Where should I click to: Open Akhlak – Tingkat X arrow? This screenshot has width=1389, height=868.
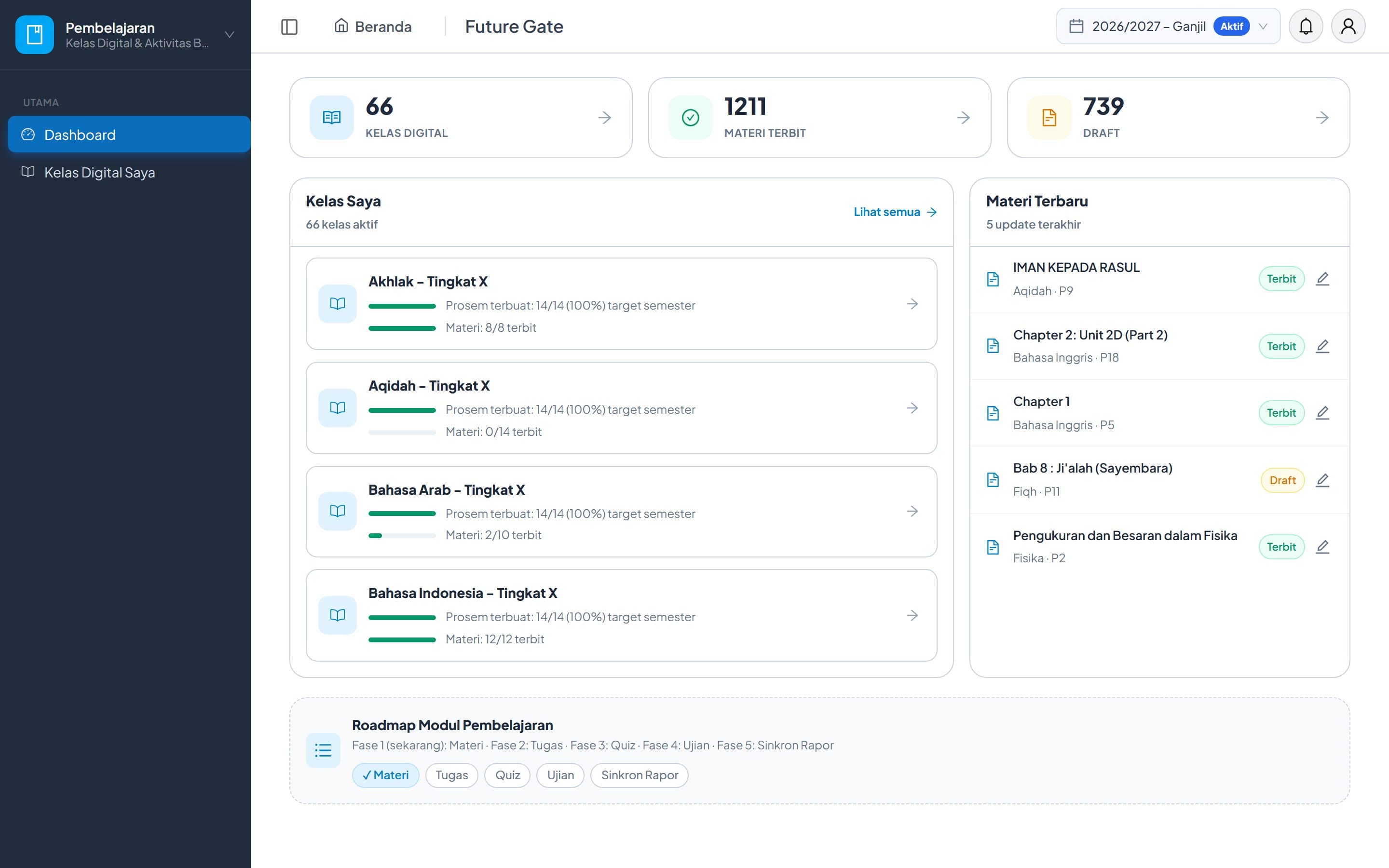[912, 304]
